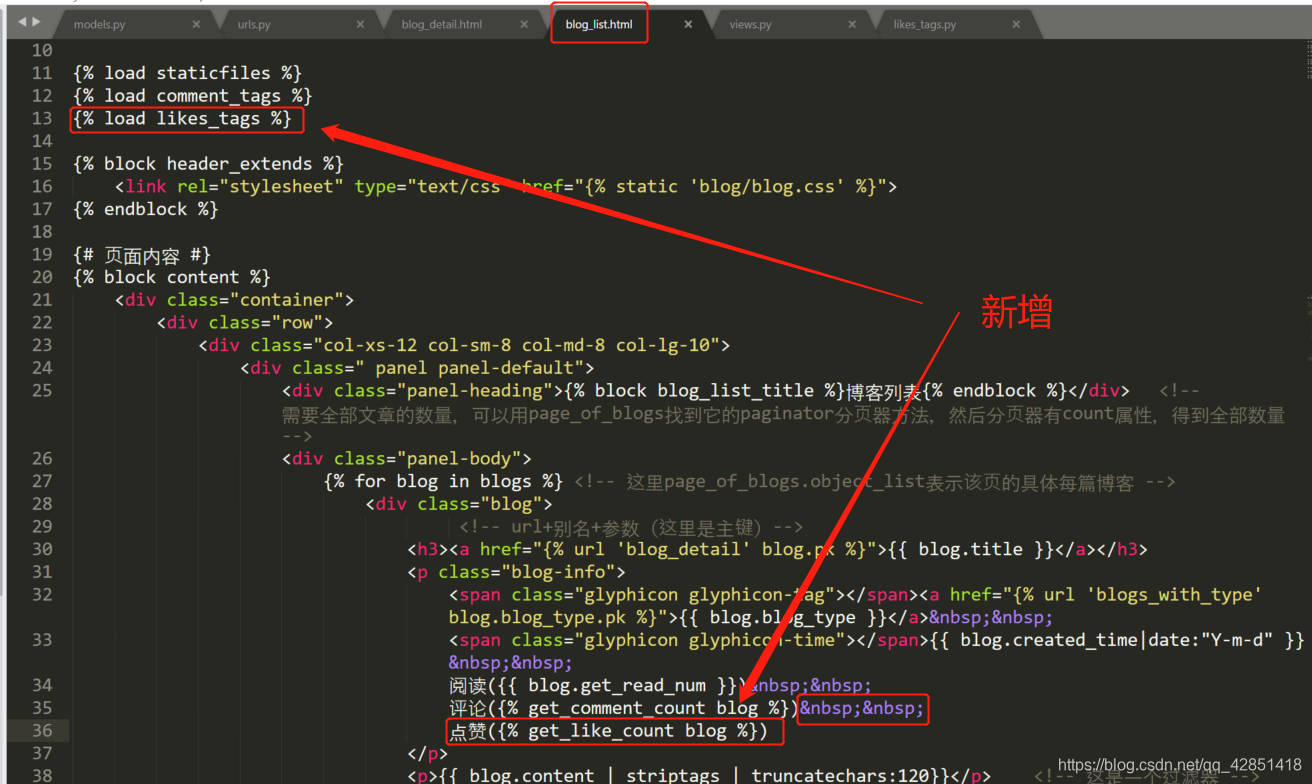Screen dimensions: 1312x784
Task: Open the urls.py tab
Action: click(x=254, y=24)
